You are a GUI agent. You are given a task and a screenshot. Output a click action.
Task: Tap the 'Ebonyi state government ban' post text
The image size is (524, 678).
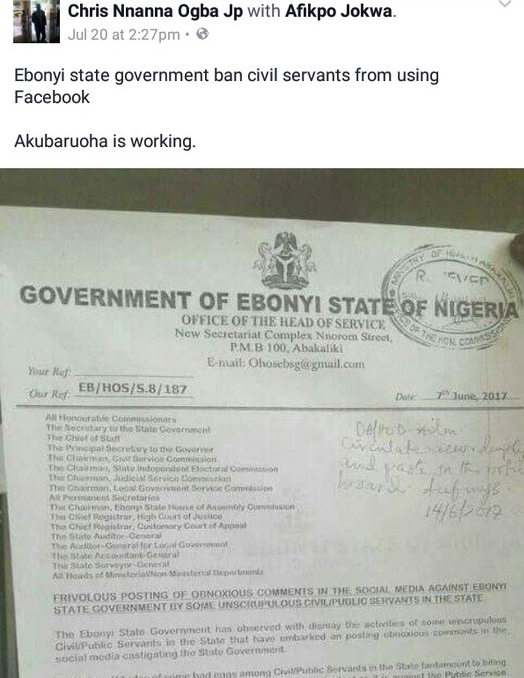click(227, 86)
